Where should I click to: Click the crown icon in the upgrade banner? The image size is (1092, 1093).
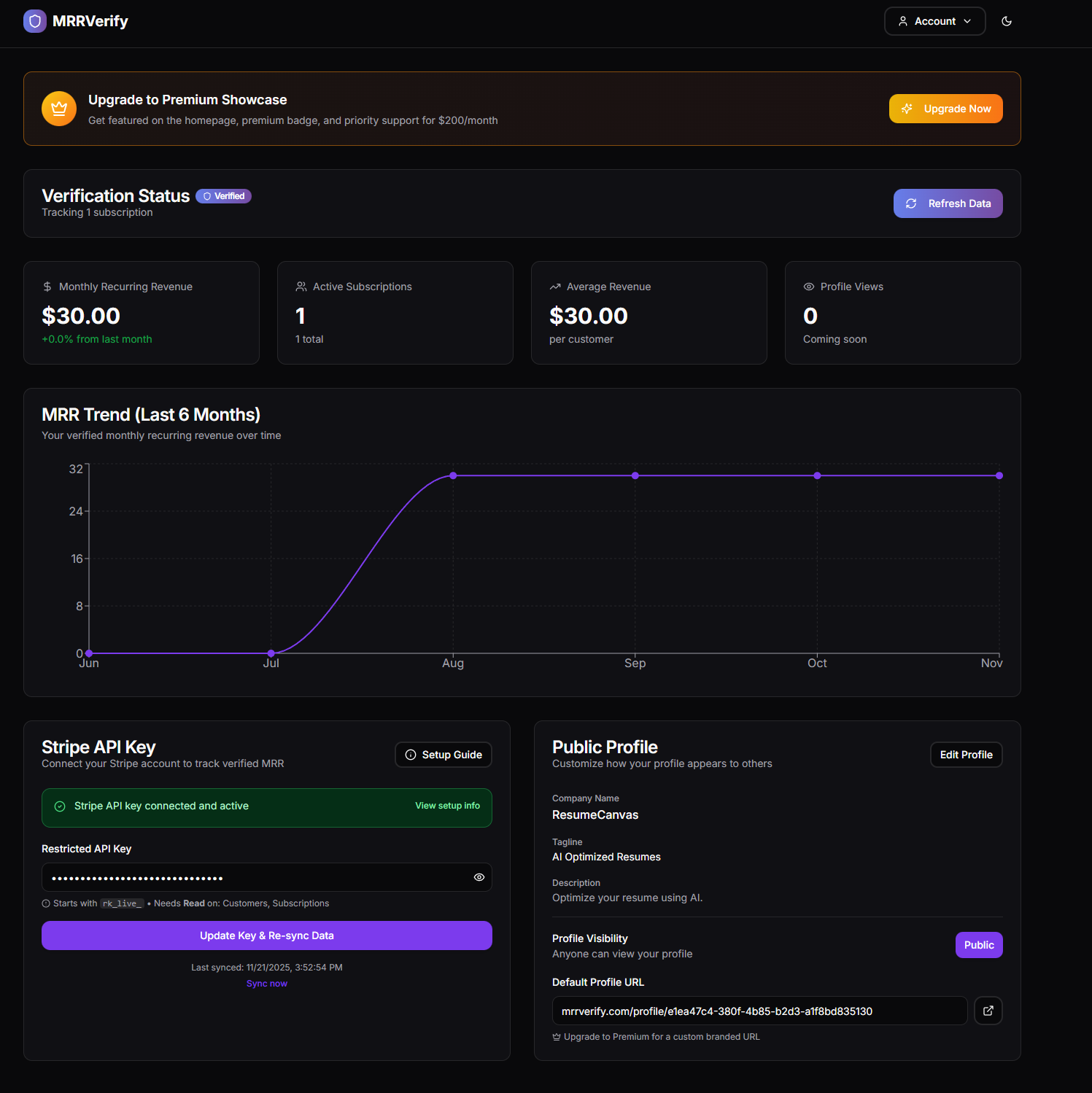(x=58, y=109)
